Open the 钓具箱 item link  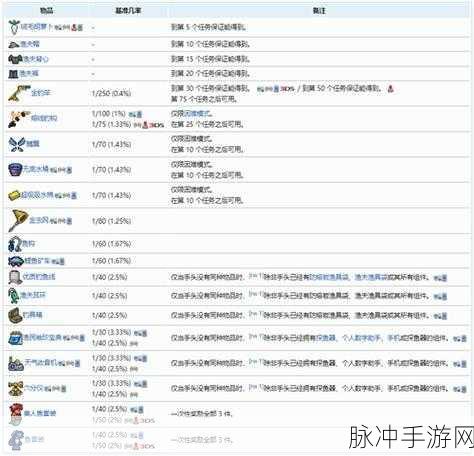click(32, 315)
